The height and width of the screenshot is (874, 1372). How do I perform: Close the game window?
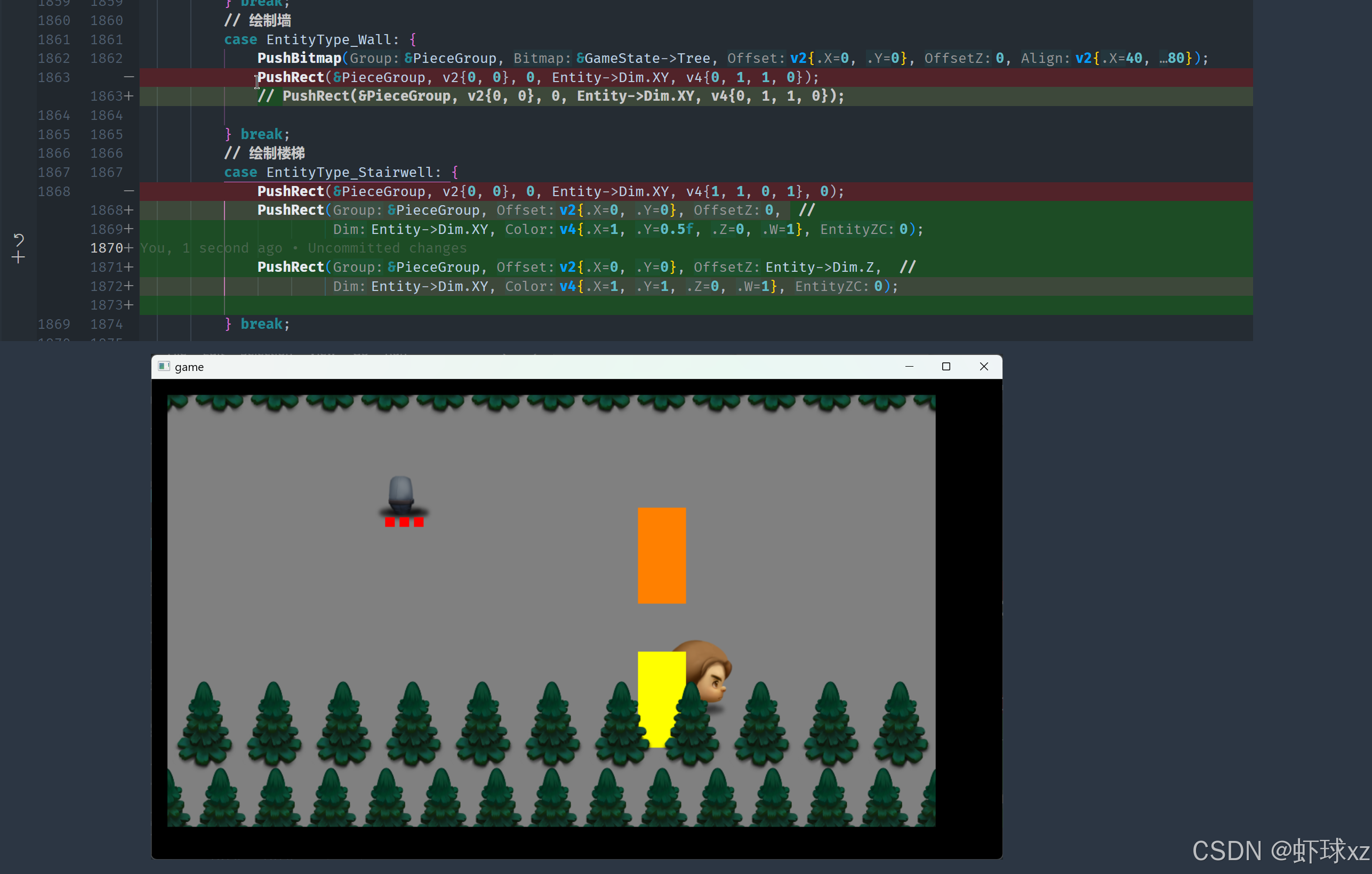984,366
